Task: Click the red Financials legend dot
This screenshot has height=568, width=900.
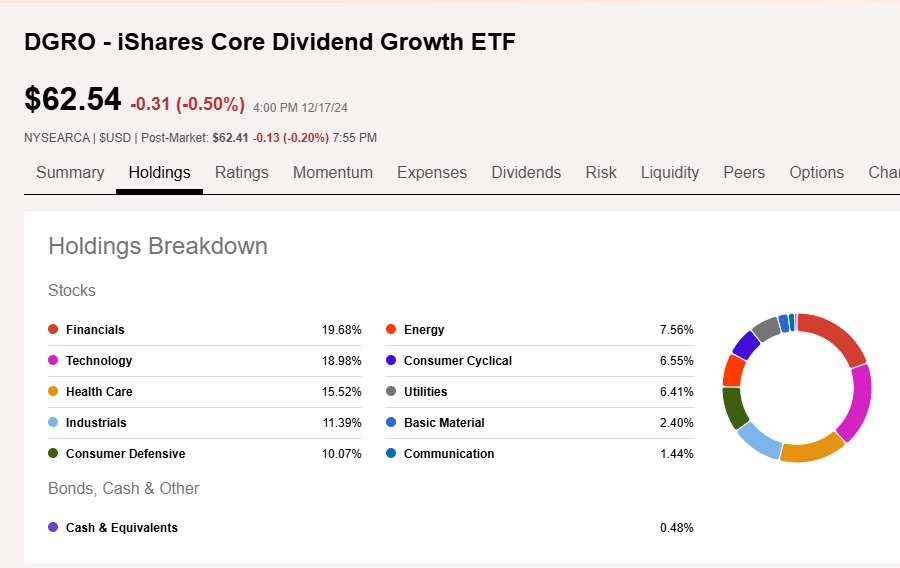Action: 53,329
